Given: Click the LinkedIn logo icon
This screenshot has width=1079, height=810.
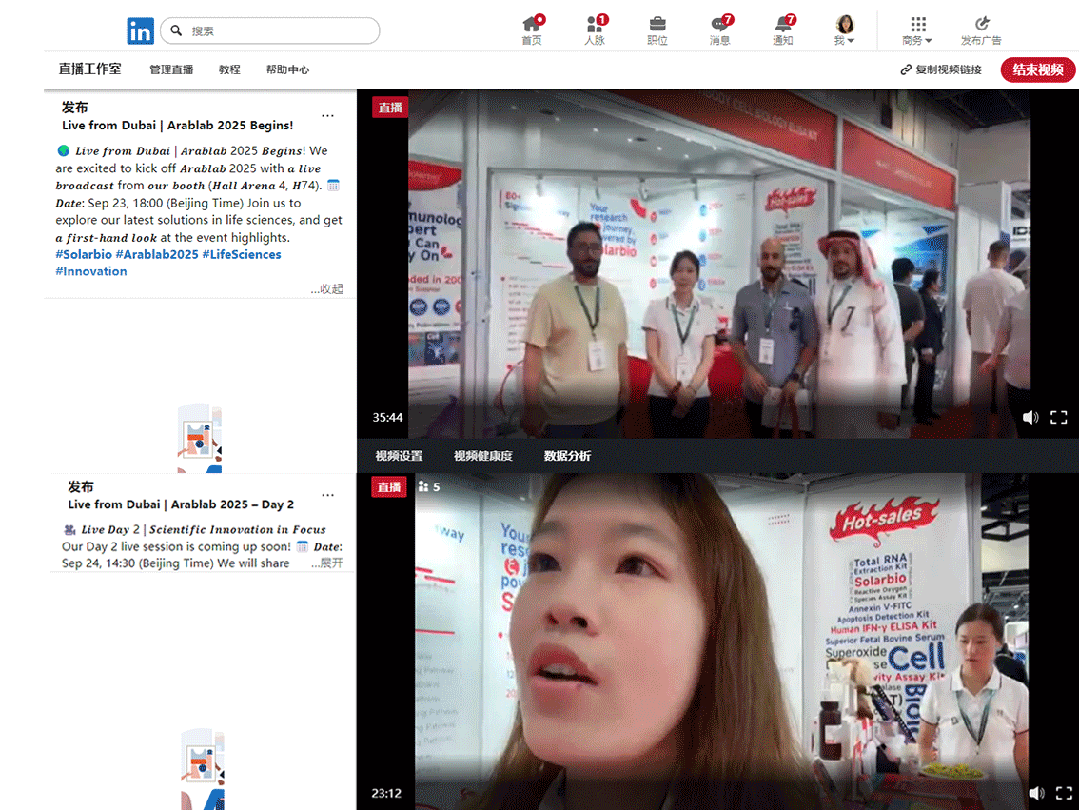Looking at the screenshot, I should pos(140,31).
